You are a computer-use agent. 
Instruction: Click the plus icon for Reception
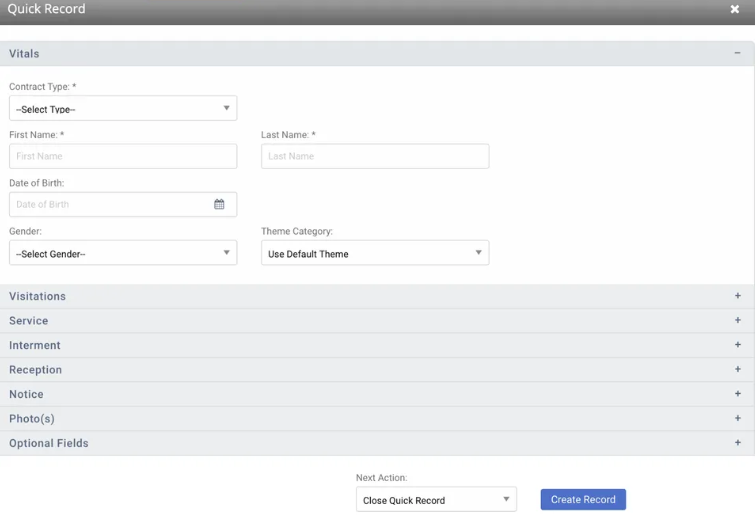[x=737, y=370]
